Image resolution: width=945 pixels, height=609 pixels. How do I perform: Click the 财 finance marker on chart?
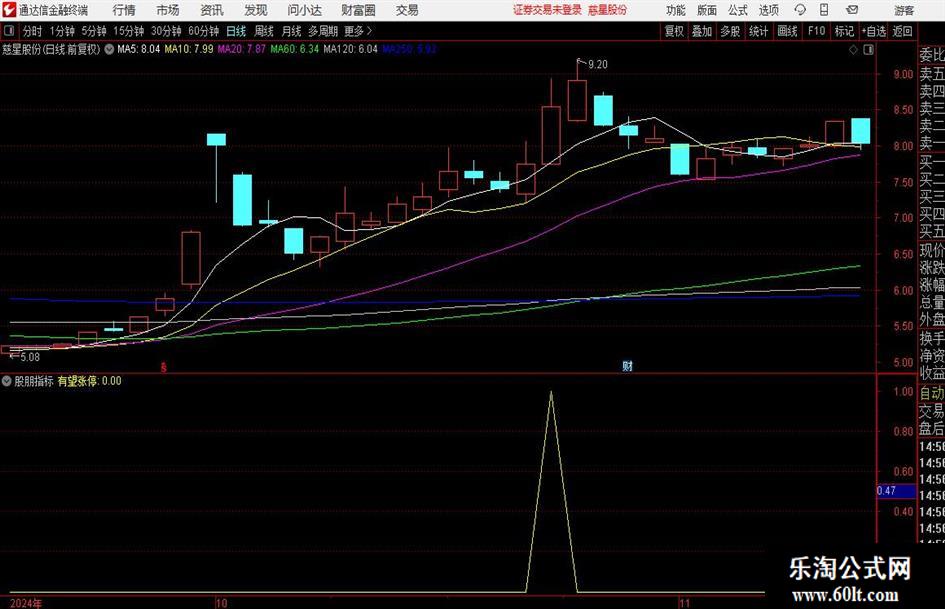point(627,365)
